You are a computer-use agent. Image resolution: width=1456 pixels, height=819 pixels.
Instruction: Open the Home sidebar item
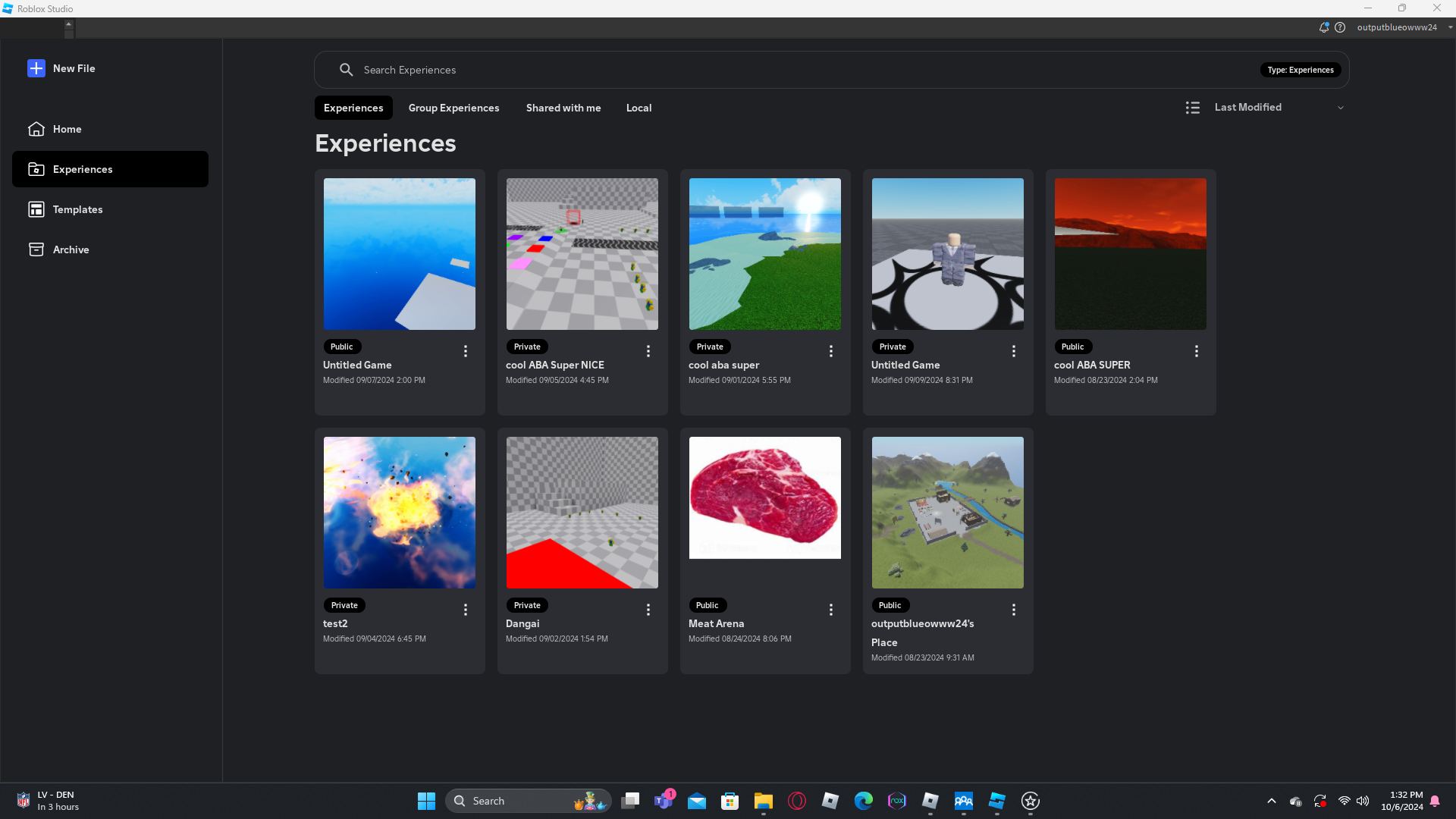point(67,129)
